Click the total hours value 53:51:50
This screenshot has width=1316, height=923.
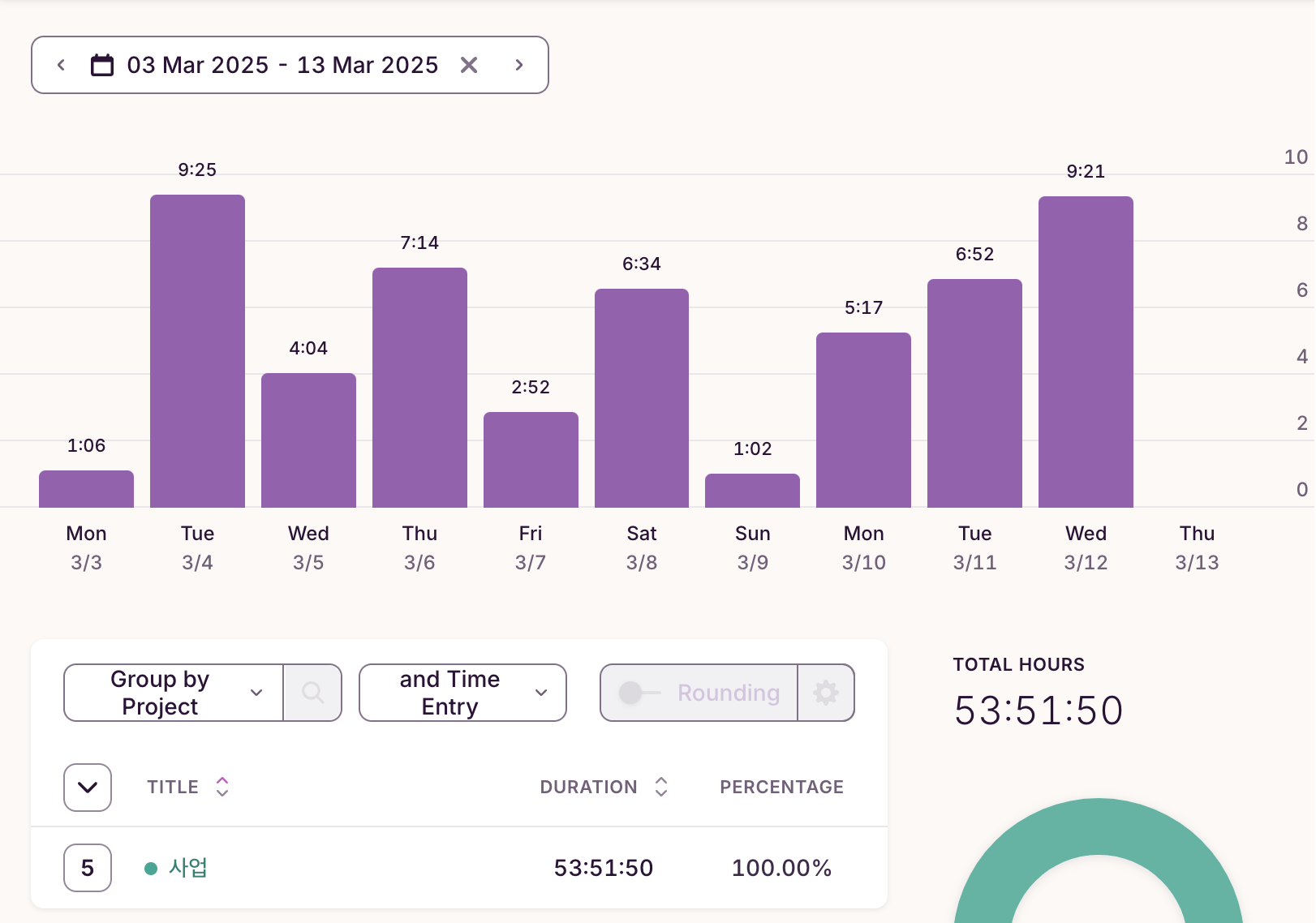[x=1039, y=710]
